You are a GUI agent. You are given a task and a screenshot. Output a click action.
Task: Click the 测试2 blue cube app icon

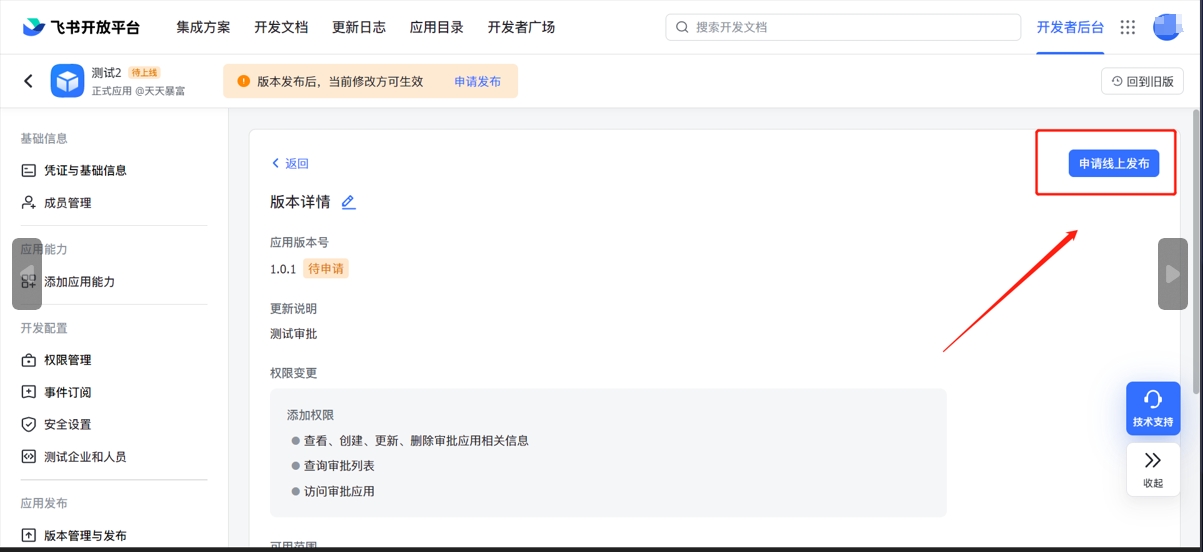tap(67, 81)
